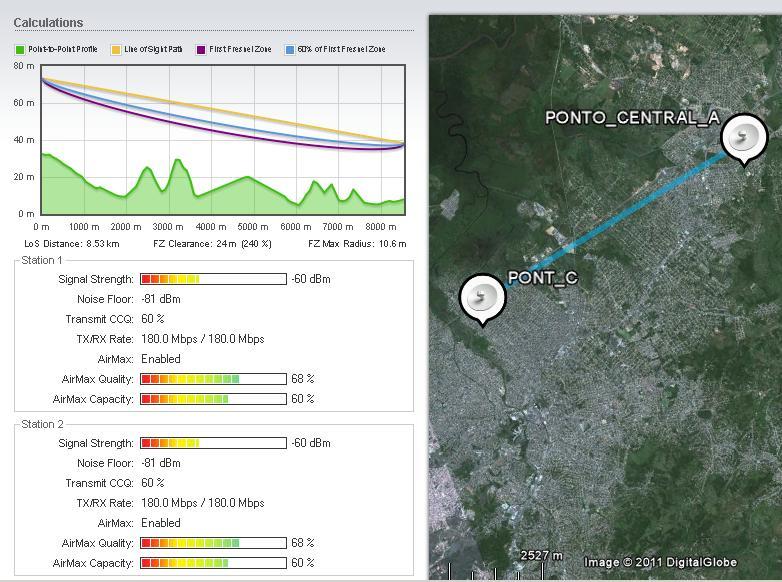Click Station 2 Noise Floor value -81 dBm

(161, 463)
